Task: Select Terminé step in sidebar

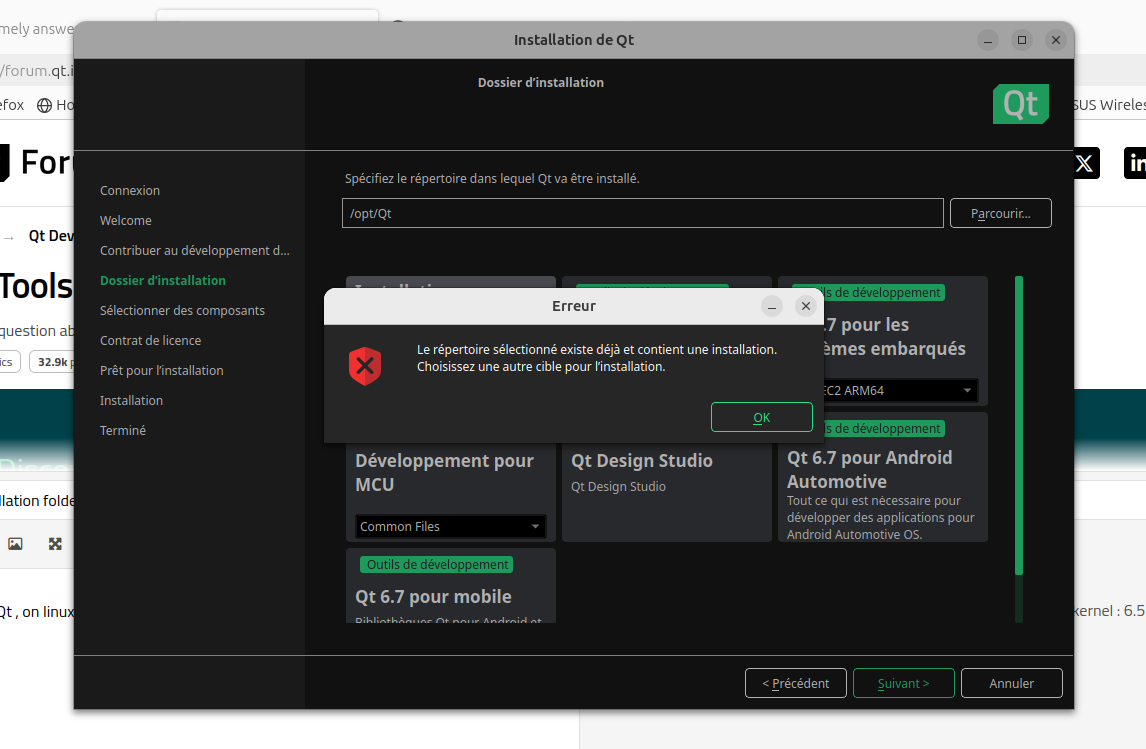Action: [x=123, y=430]
